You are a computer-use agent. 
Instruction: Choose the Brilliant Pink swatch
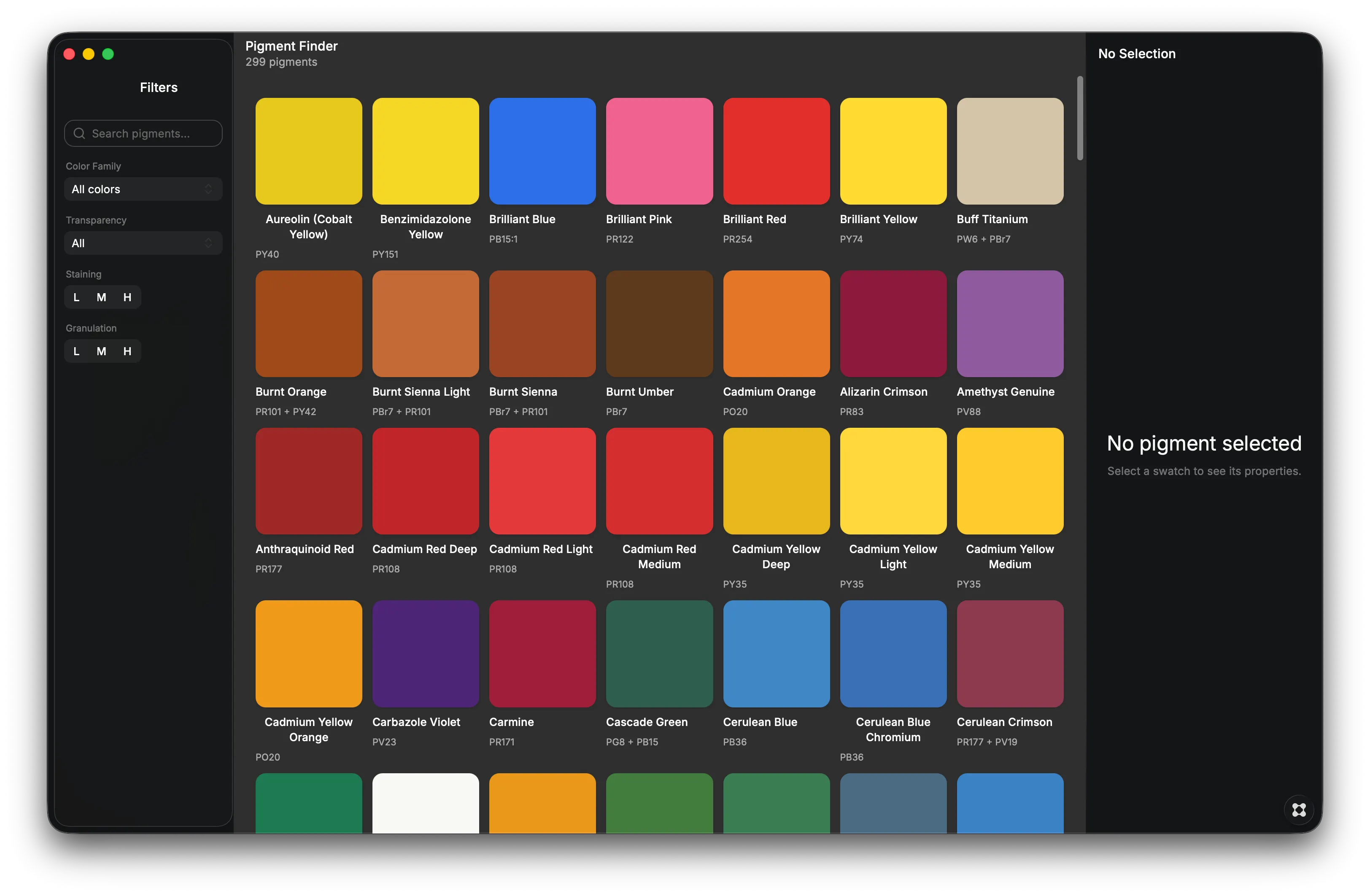click(659, 151)
